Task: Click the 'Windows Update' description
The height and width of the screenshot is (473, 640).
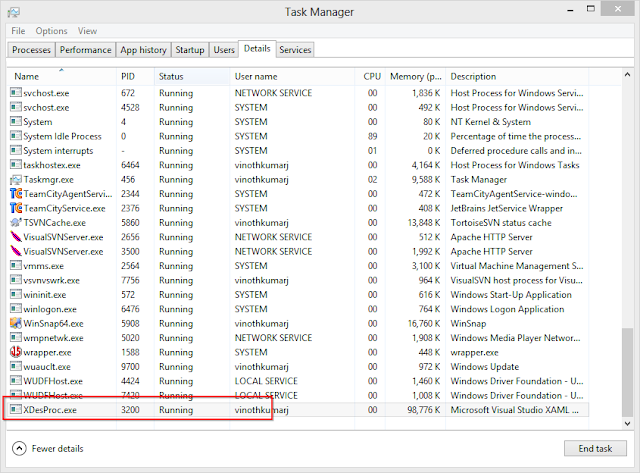Action: coord(484,367)
